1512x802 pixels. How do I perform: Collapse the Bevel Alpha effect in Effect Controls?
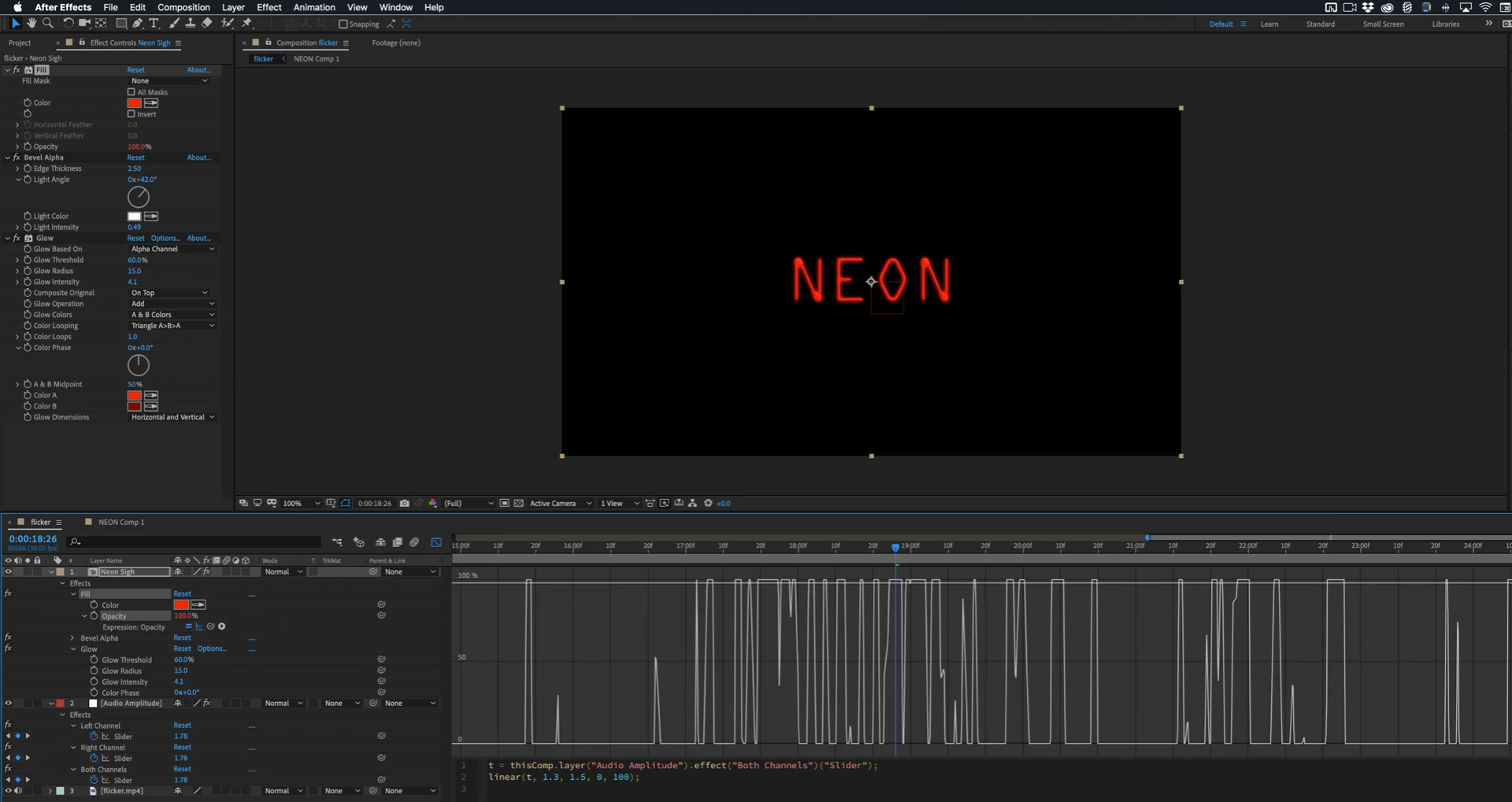pyautogui.click(x=8, y=157)
